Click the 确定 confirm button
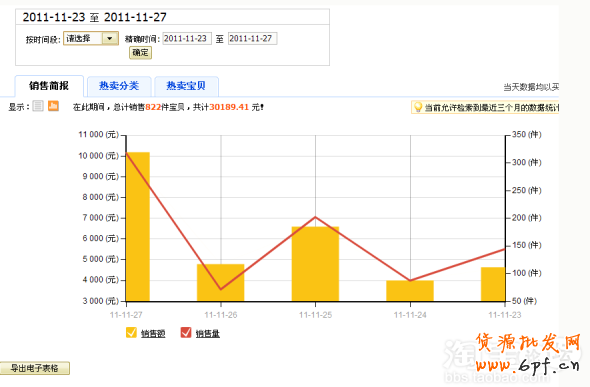Viewport: 590px width, 387px height. coord(140,53)
